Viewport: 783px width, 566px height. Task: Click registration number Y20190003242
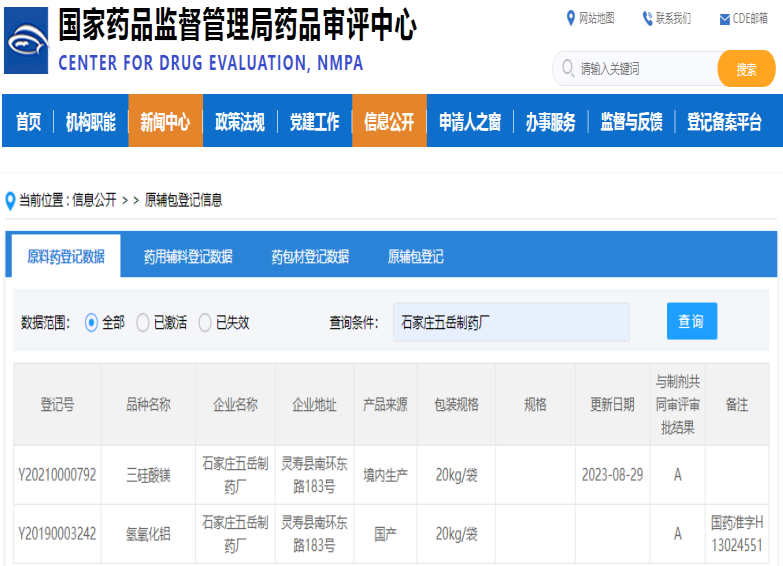tap(57, 534)
